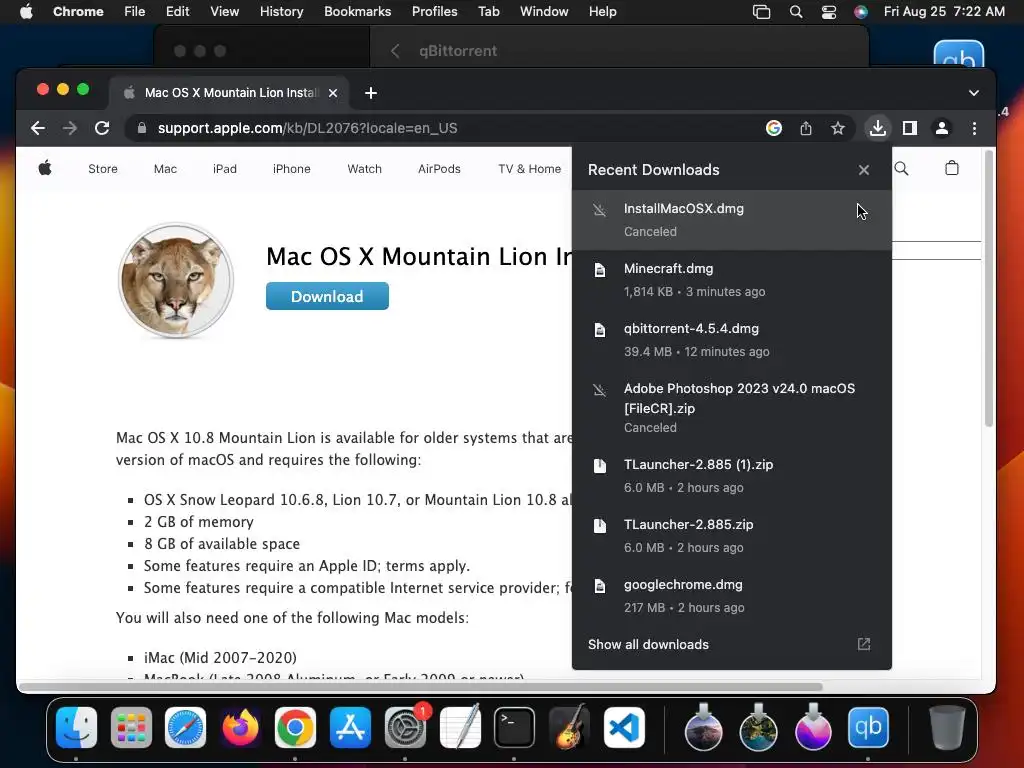Open a new Chrome tab
This screenshot has height=768, width=1024.
coord(371,93)
